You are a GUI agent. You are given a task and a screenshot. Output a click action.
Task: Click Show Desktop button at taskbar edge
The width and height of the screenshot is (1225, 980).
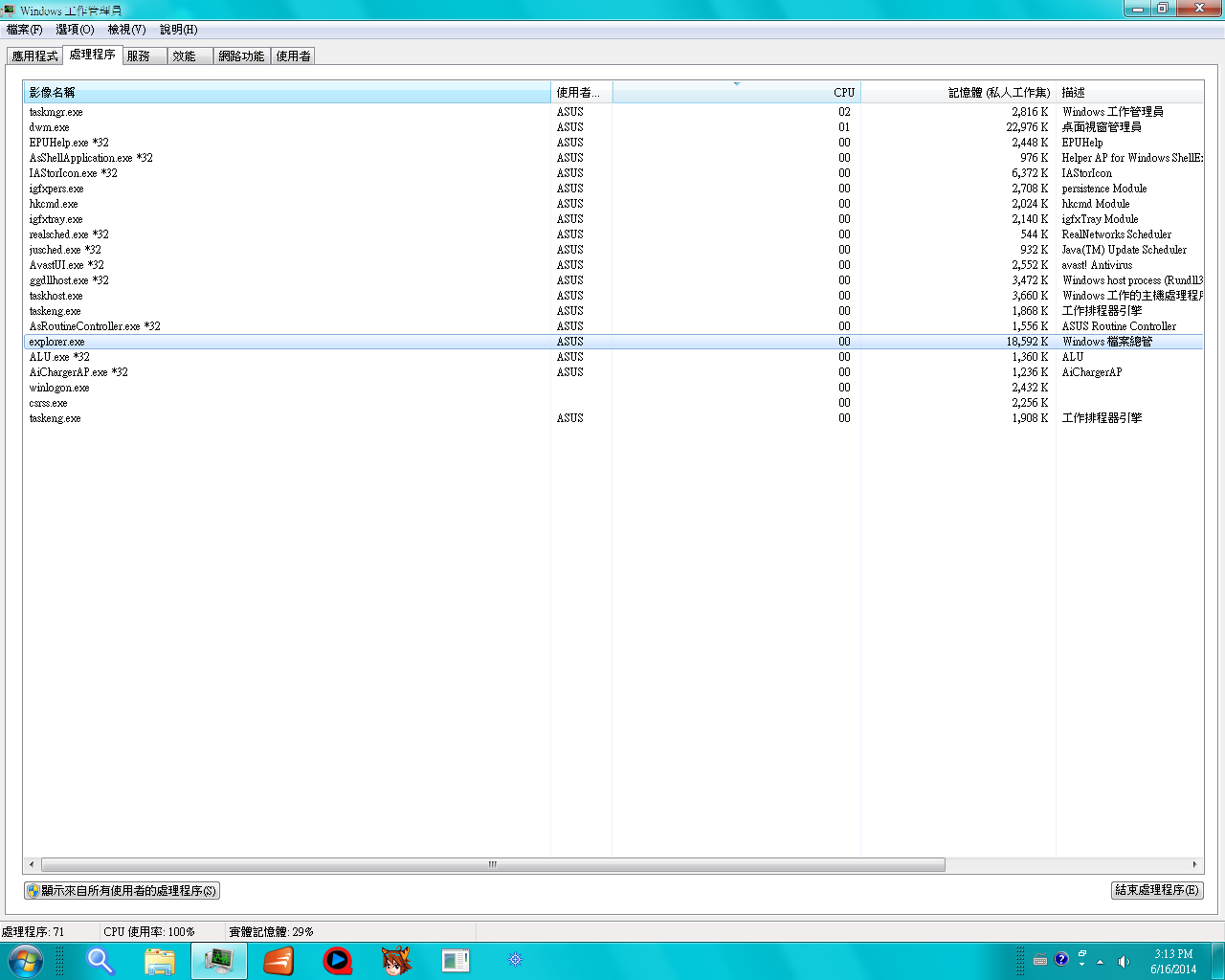coord(1218,960)
